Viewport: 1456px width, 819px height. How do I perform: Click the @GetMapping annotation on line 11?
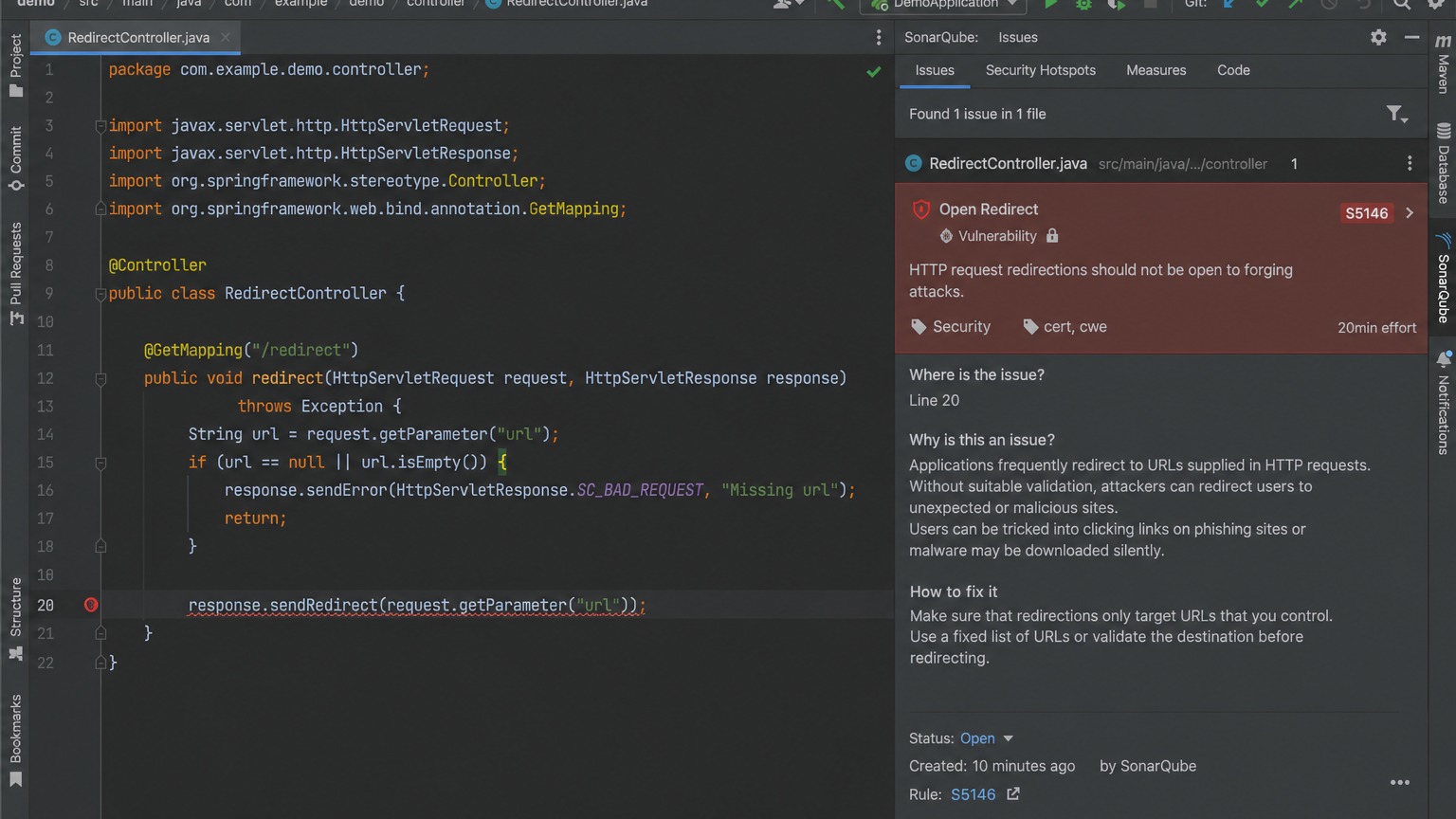(x=193, y=350)
